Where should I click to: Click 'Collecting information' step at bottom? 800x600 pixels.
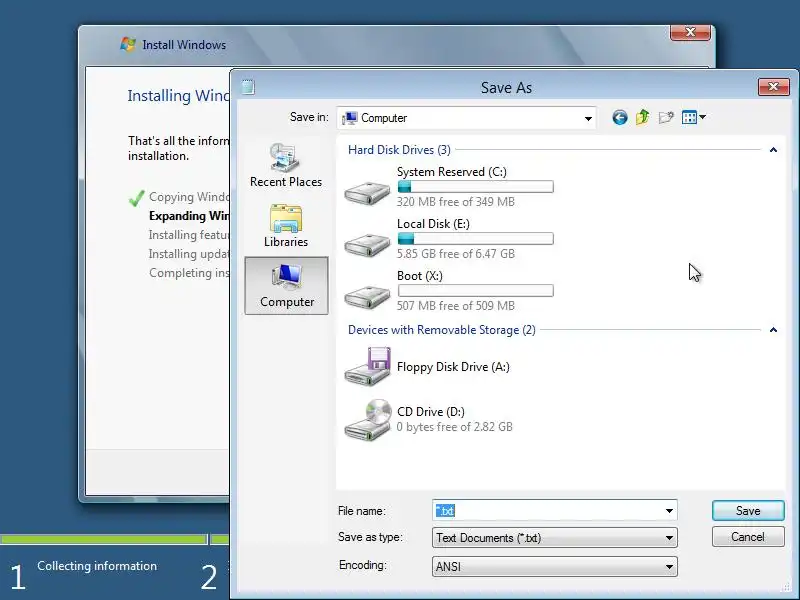[97, 566]
